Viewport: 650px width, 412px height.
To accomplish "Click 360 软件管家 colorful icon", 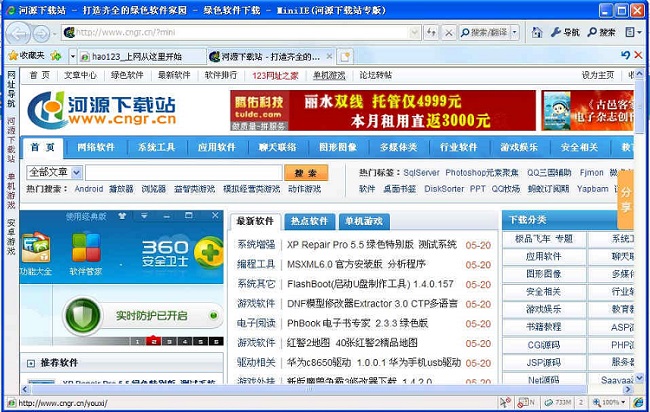I will (x=86, y=253).
